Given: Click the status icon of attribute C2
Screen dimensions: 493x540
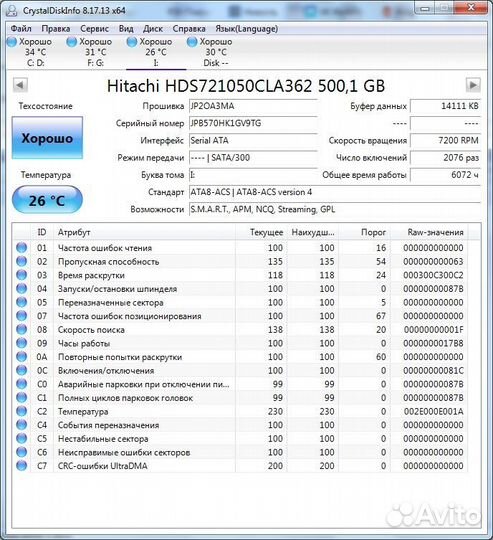Looking at the screenshot, I should (21, 411).
